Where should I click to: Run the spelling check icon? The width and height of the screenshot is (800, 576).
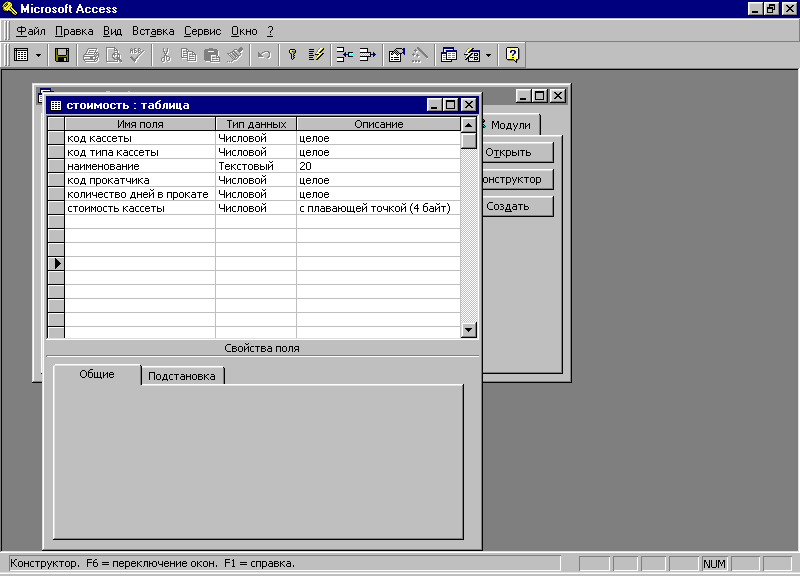137,55
